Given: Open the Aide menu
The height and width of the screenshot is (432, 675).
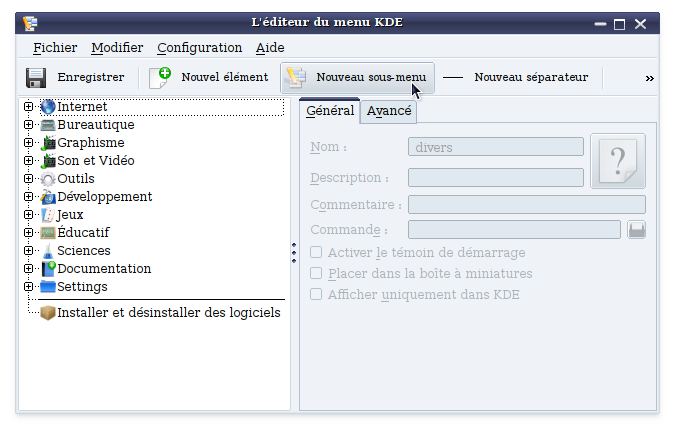Looking at the screenshot, I should click(270, 48).
